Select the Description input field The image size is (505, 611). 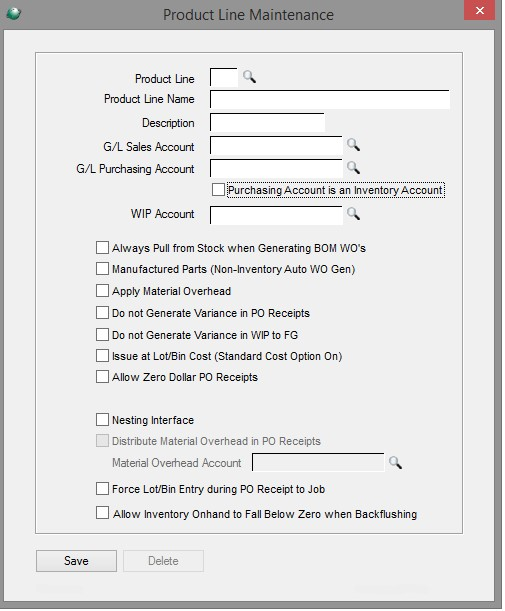pyautogui.click(x=267, y=122)
